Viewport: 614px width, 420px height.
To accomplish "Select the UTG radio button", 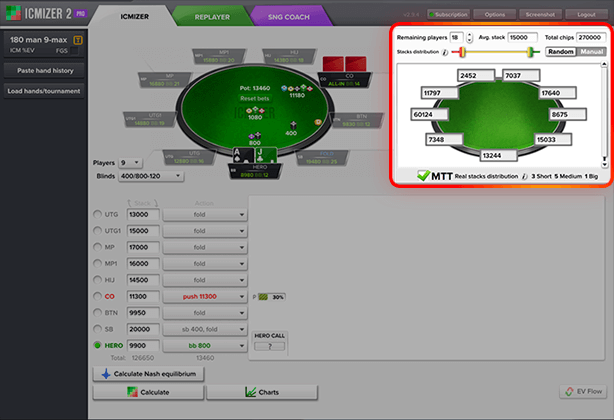I will pyautogui.click(x=97, y=214).
